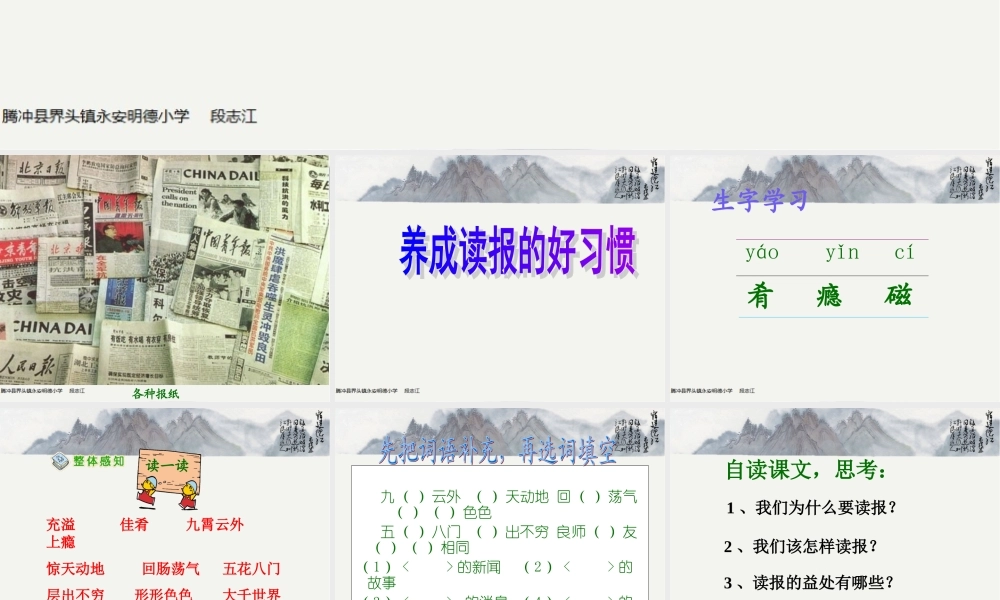Click the character 瘾
The image size is (1000, 600).
coord(829,296)
